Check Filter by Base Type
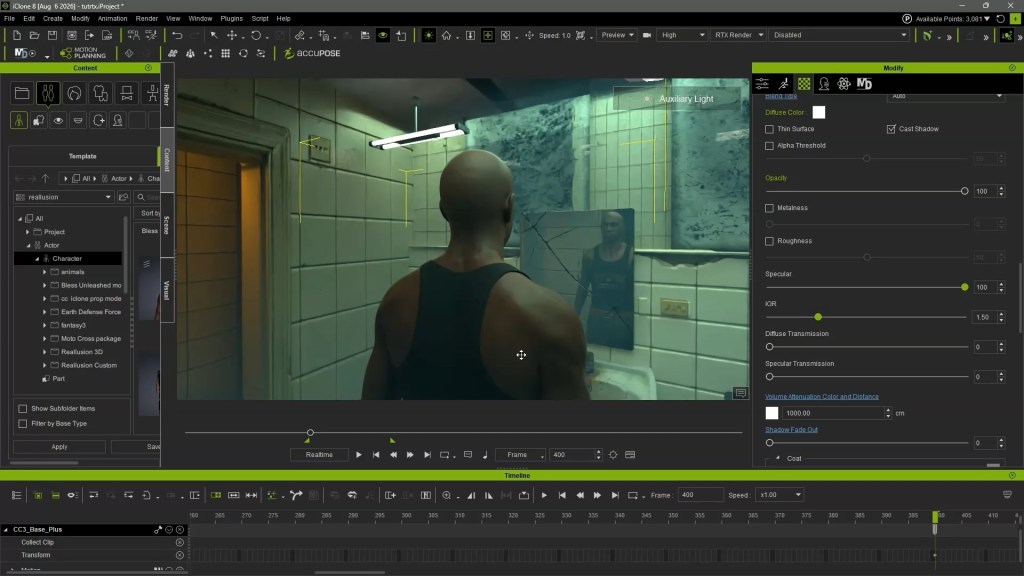 [23, 424]
